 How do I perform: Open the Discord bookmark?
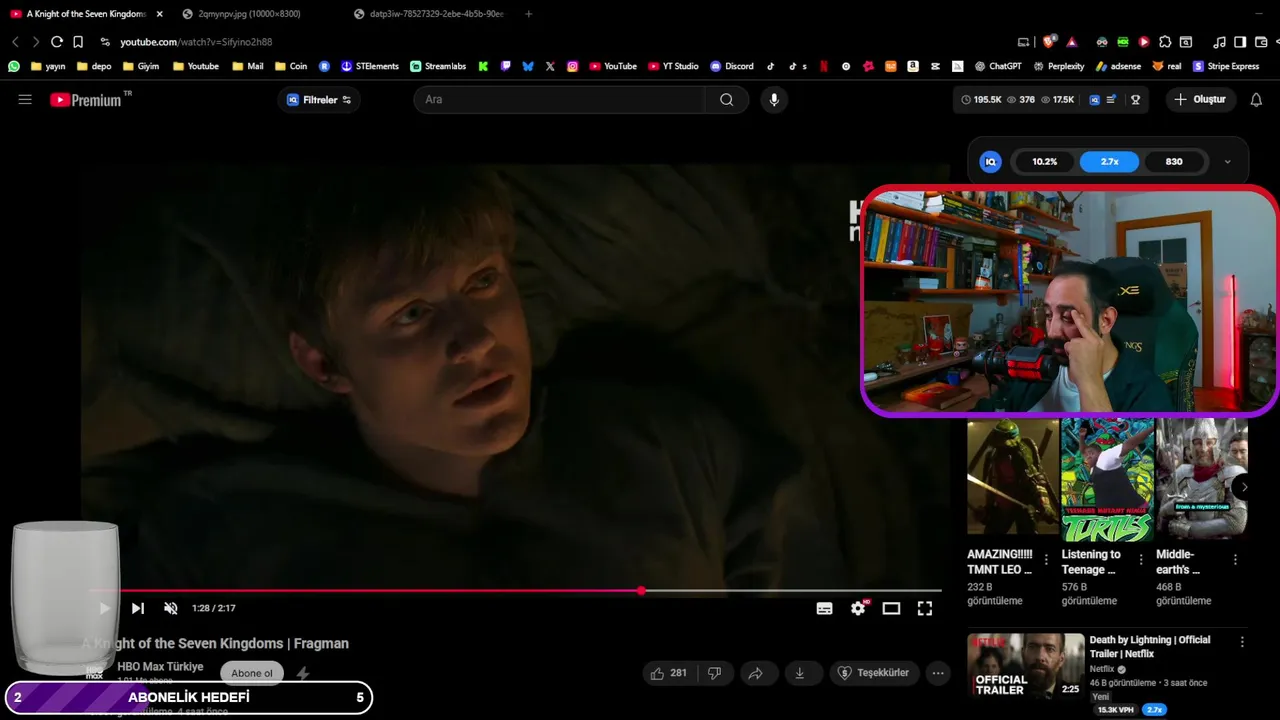732,66
